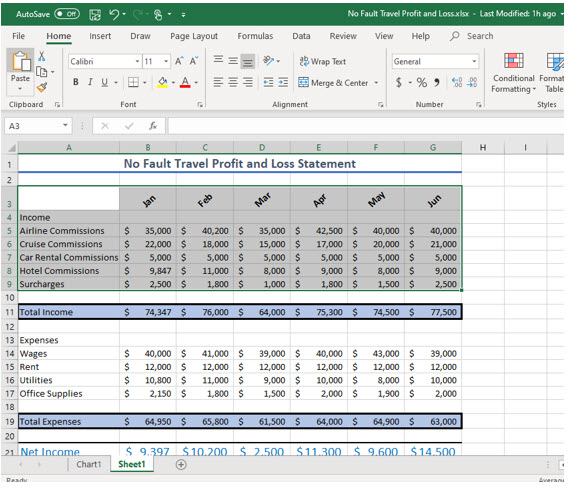
Task: Click the Accounting dollar format icon
Action: [x=399, y=83]
